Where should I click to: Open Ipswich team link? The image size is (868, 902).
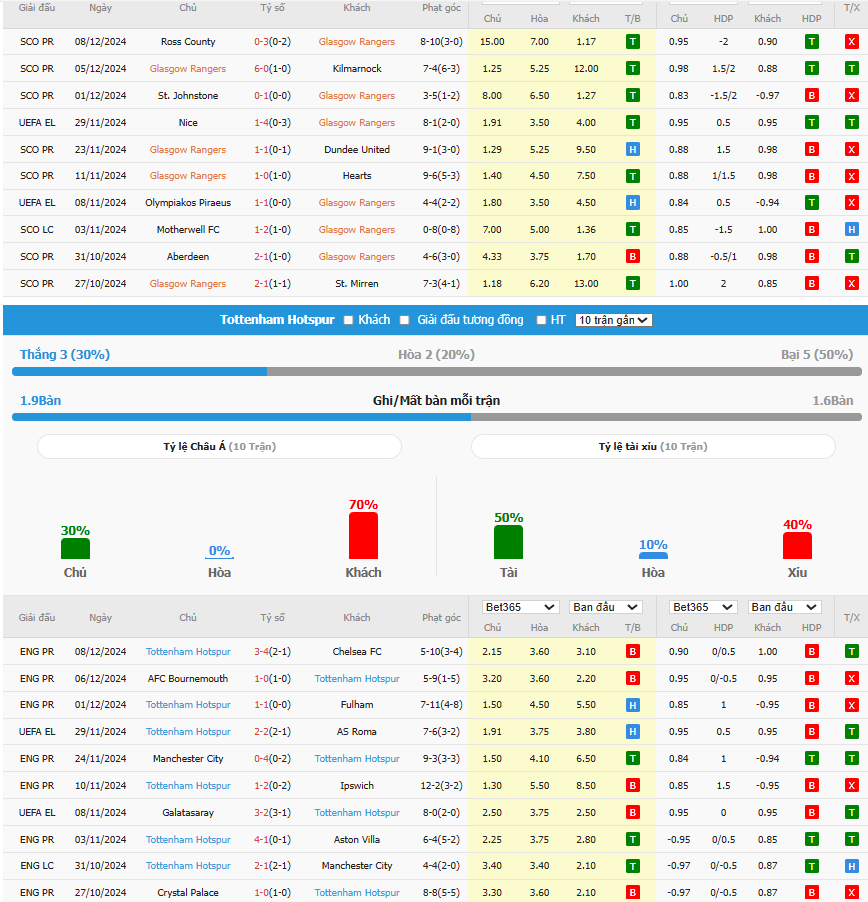click(357, 786)
